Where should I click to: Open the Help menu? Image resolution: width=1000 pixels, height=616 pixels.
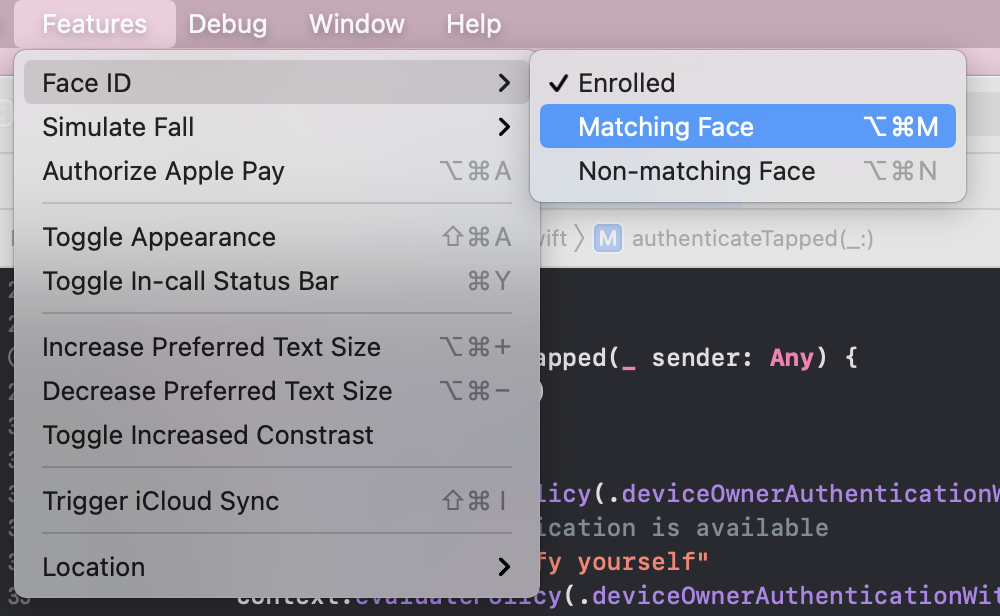(x=473, y=24)
